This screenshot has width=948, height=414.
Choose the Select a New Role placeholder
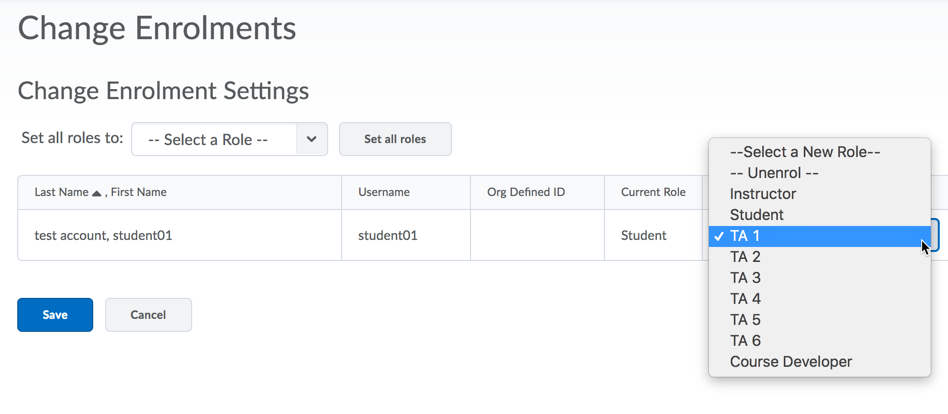[x=805, y=152]
